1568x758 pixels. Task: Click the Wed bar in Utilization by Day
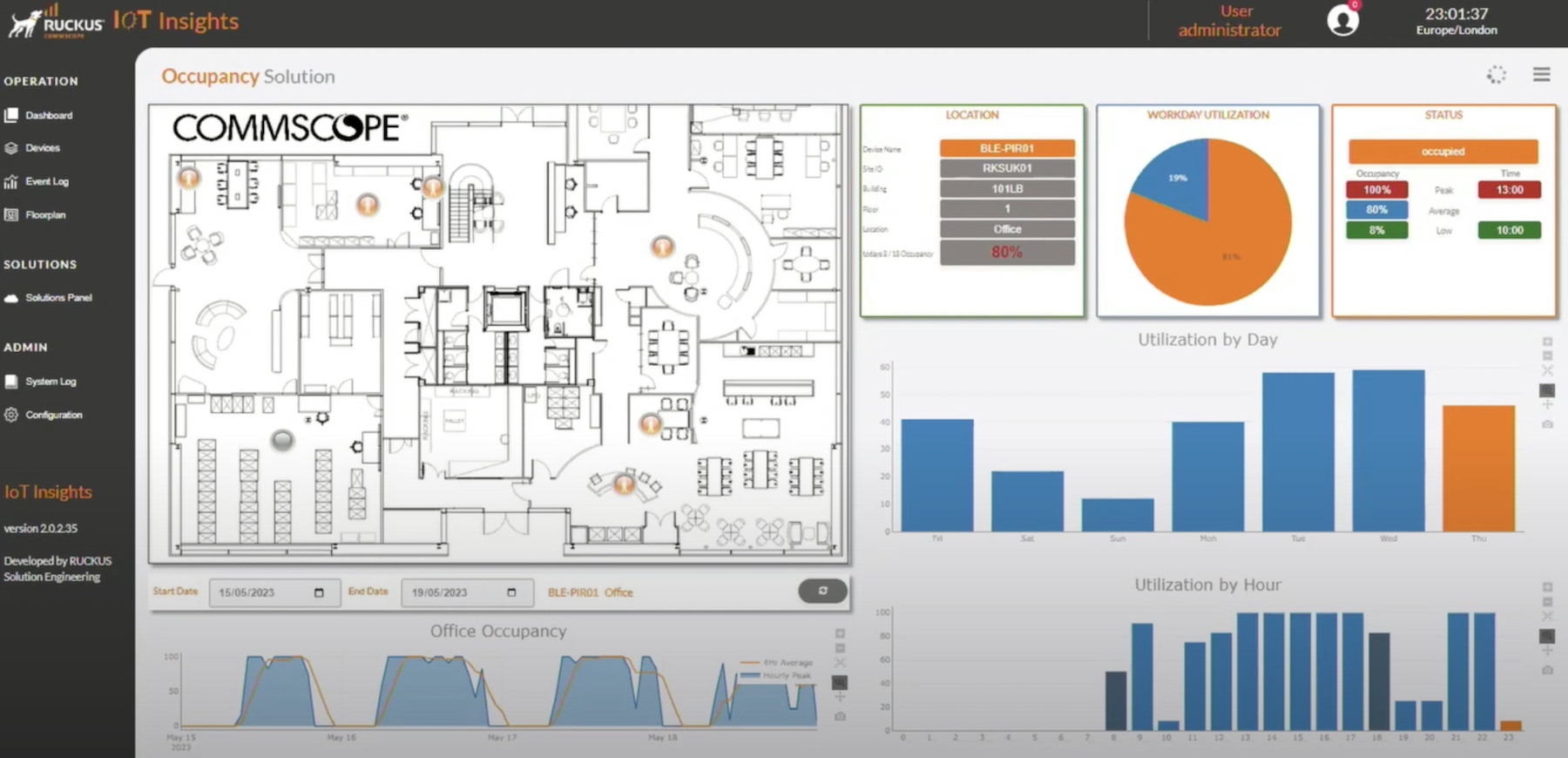pyautogui.click(x=1389, y=450)
